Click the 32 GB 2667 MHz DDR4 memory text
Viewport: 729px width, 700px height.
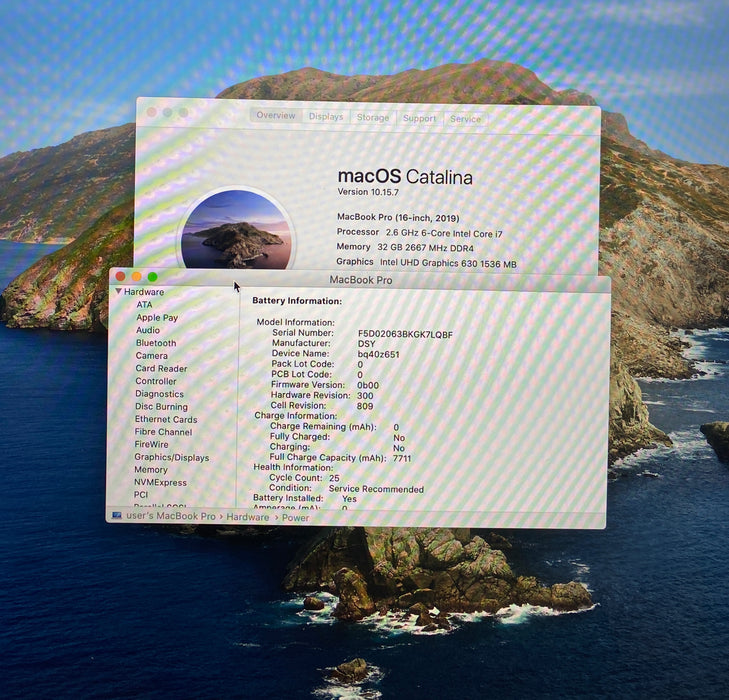tap(425, 248)
